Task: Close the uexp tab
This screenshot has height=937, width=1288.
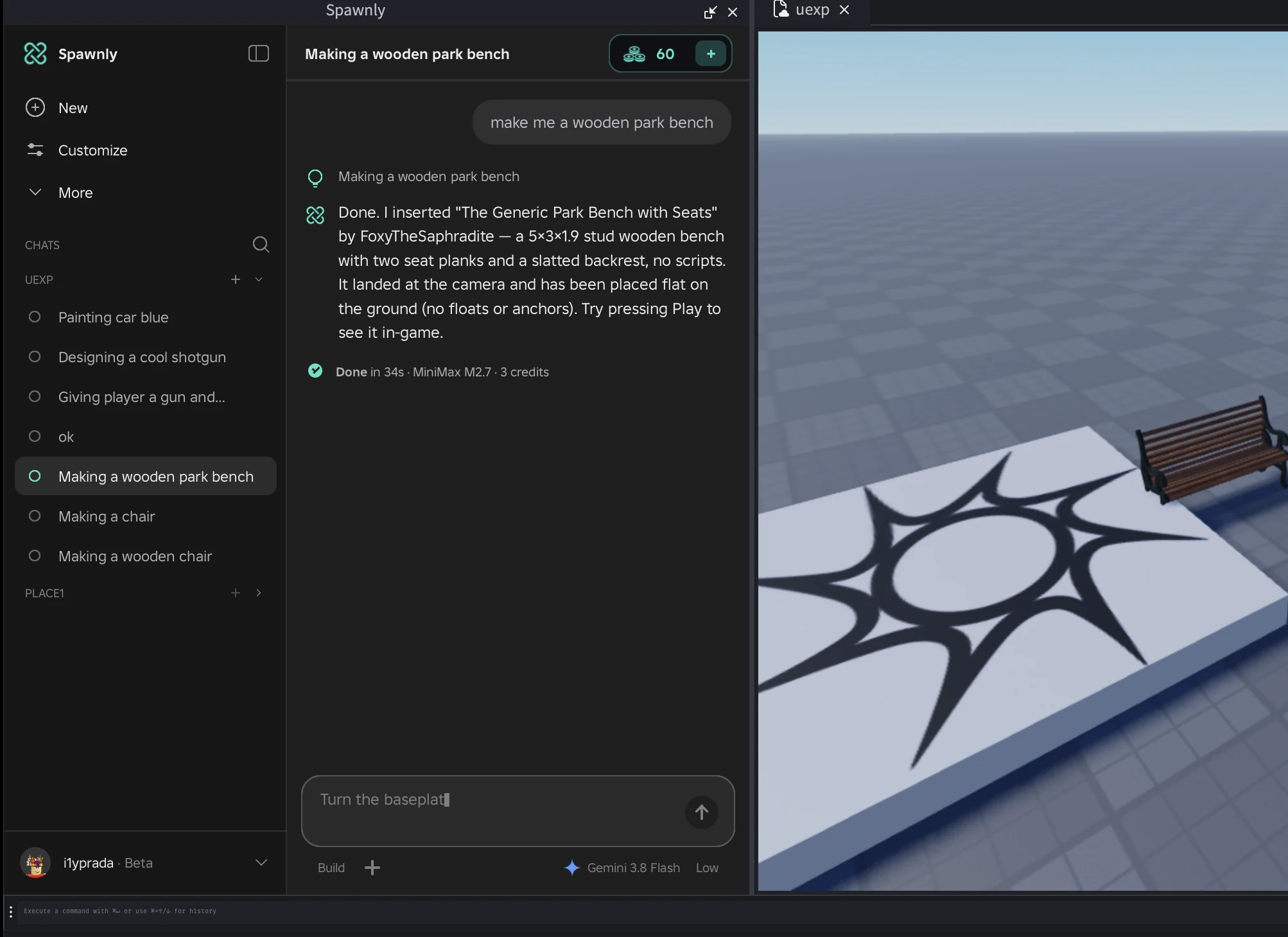Action: click(x=844, y=10)
